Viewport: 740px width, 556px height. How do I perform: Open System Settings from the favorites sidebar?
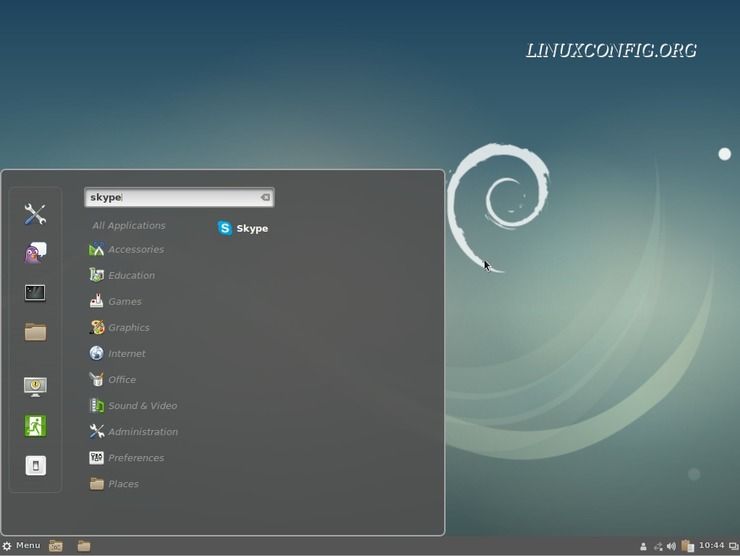tap(35, 214)
